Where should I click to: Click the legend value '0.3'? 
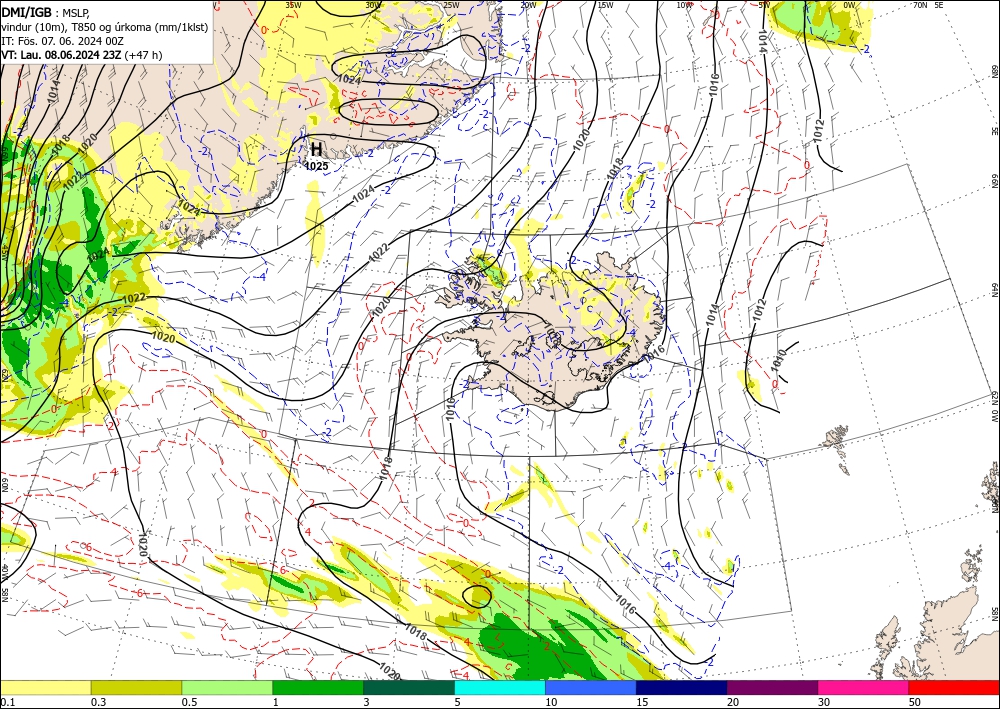click(x=98, y=702)
